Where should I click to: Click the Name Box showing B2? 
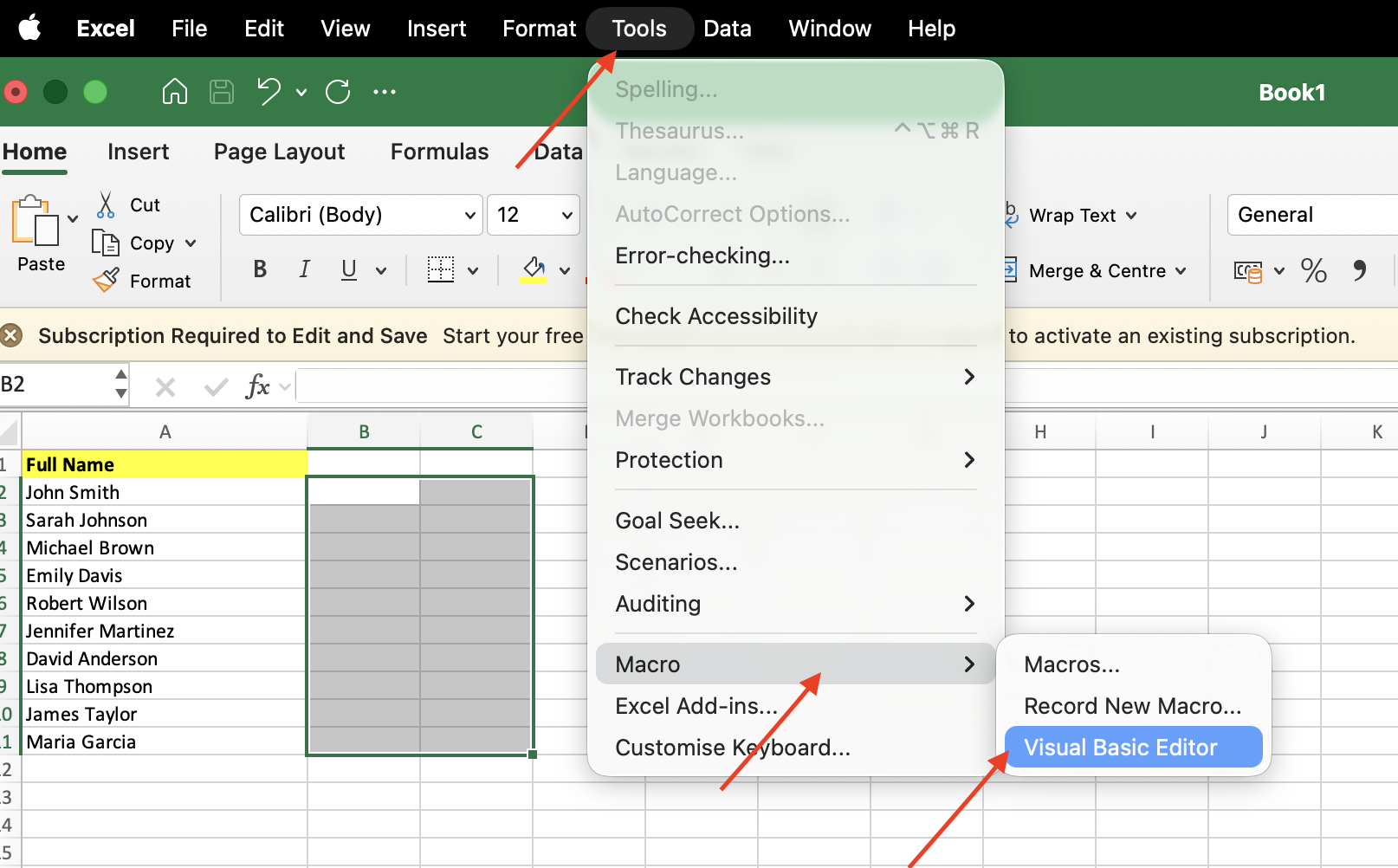[x=52, y=385]
